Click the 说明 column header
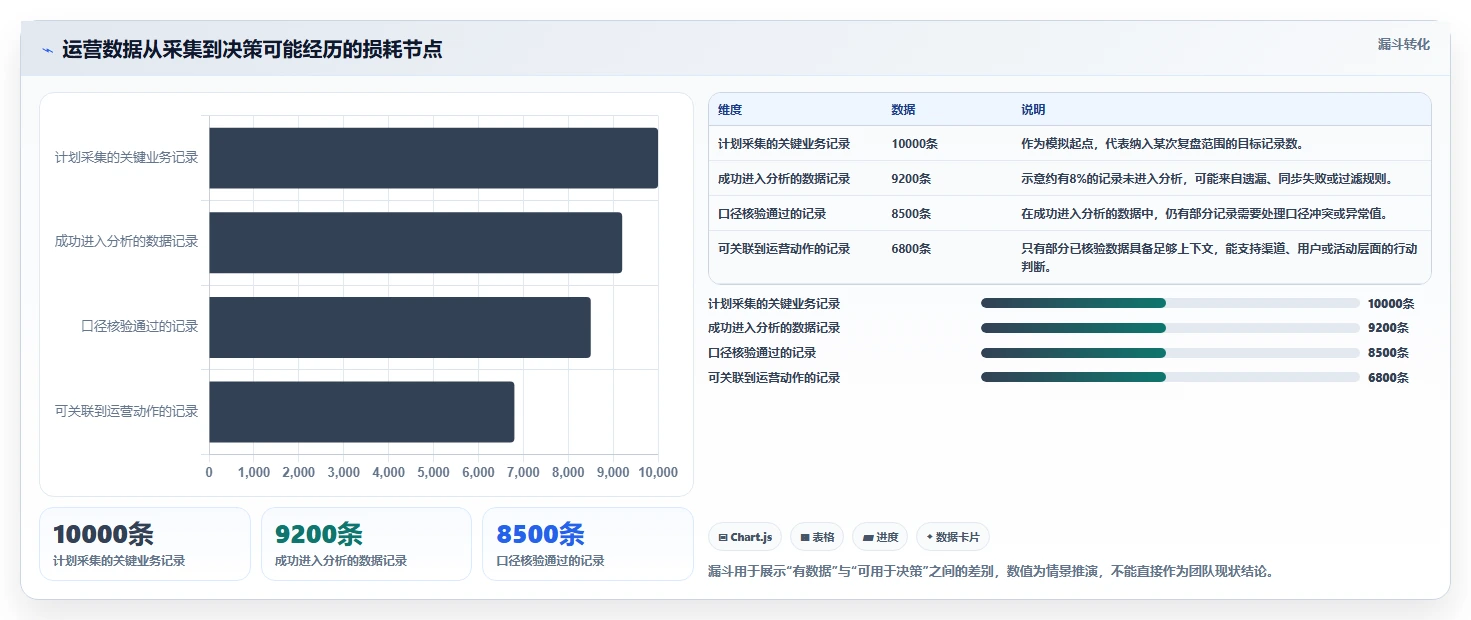This screenshot has height=620, width=1471. 1033,110
